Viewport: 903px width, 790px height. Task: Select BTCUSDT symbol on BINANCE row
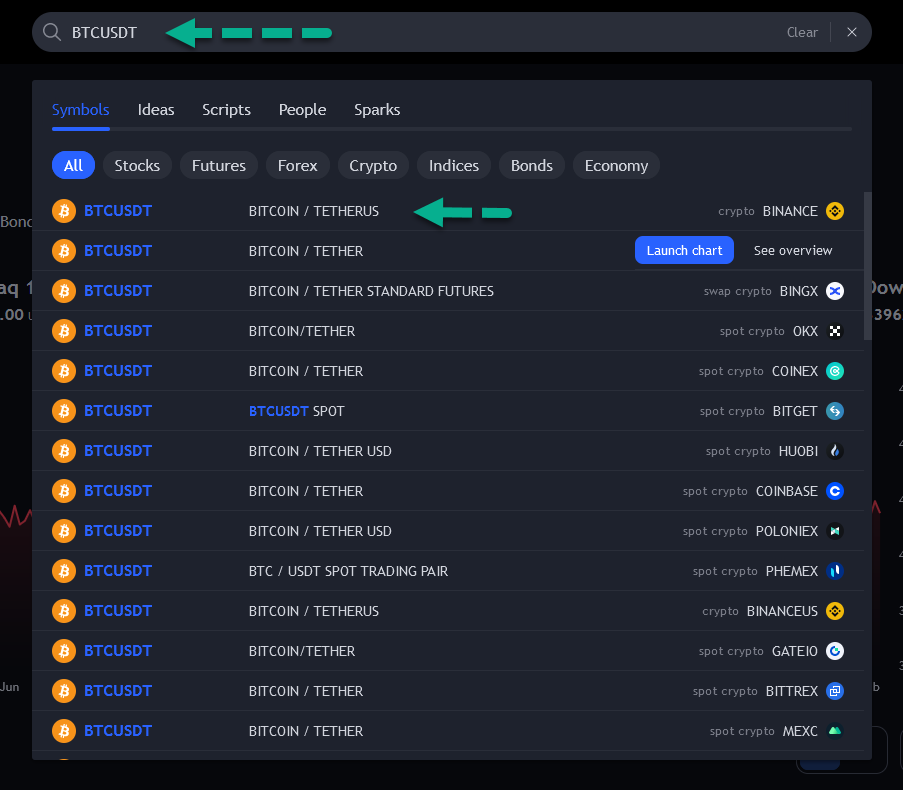[118, 211]
